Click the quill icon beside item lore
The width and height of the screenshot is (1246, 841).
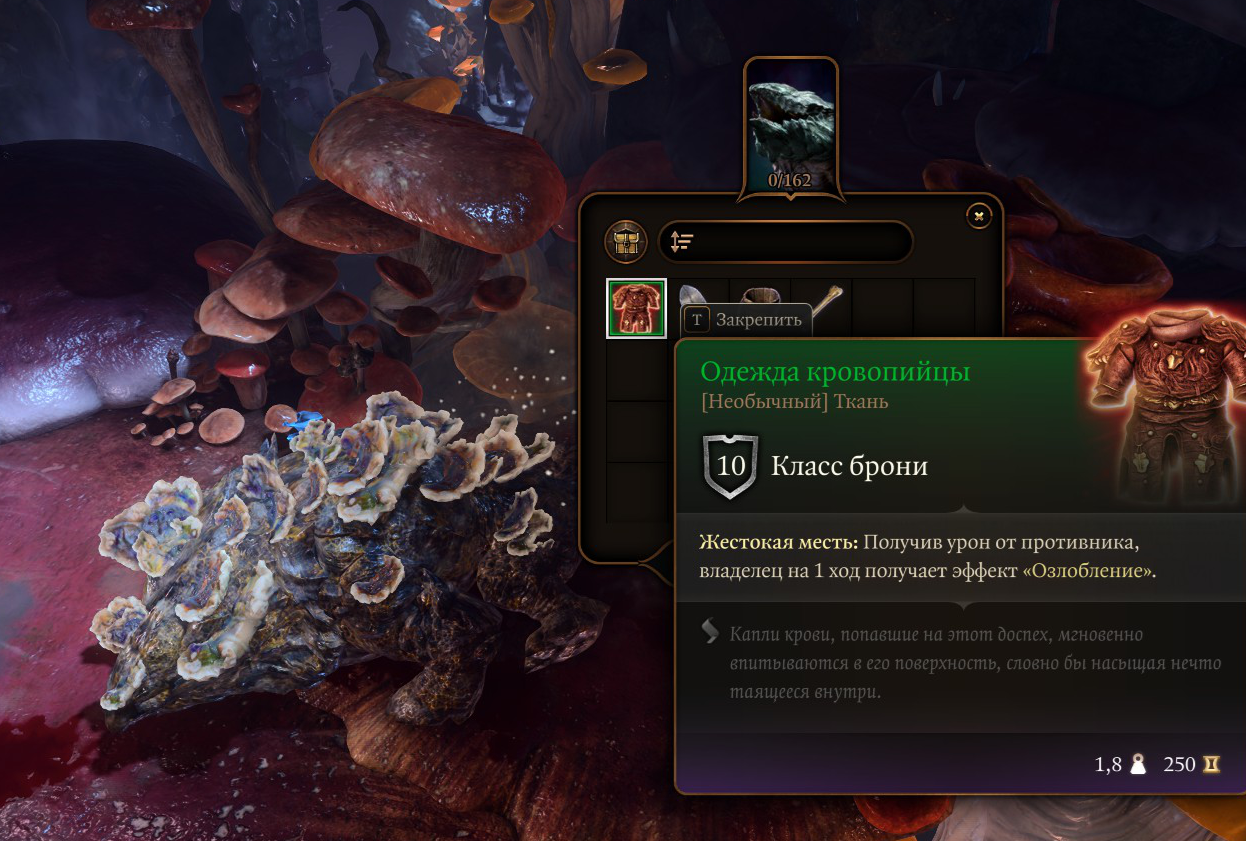coord(709,631)
